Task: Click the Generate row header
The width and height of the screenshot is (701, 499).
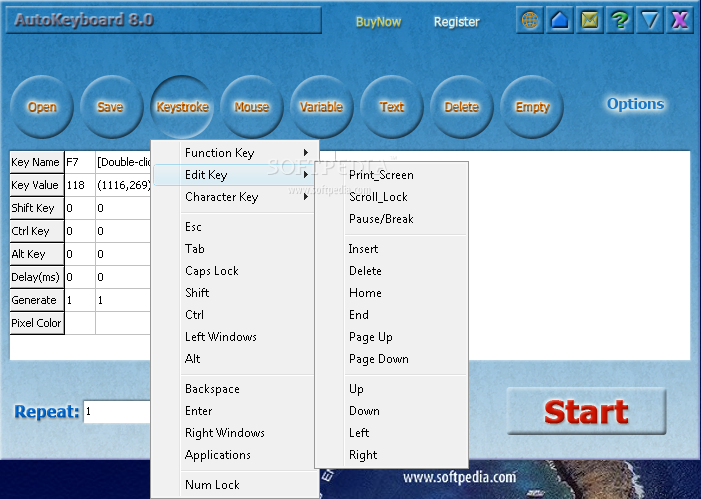Action: click(37, 300)
